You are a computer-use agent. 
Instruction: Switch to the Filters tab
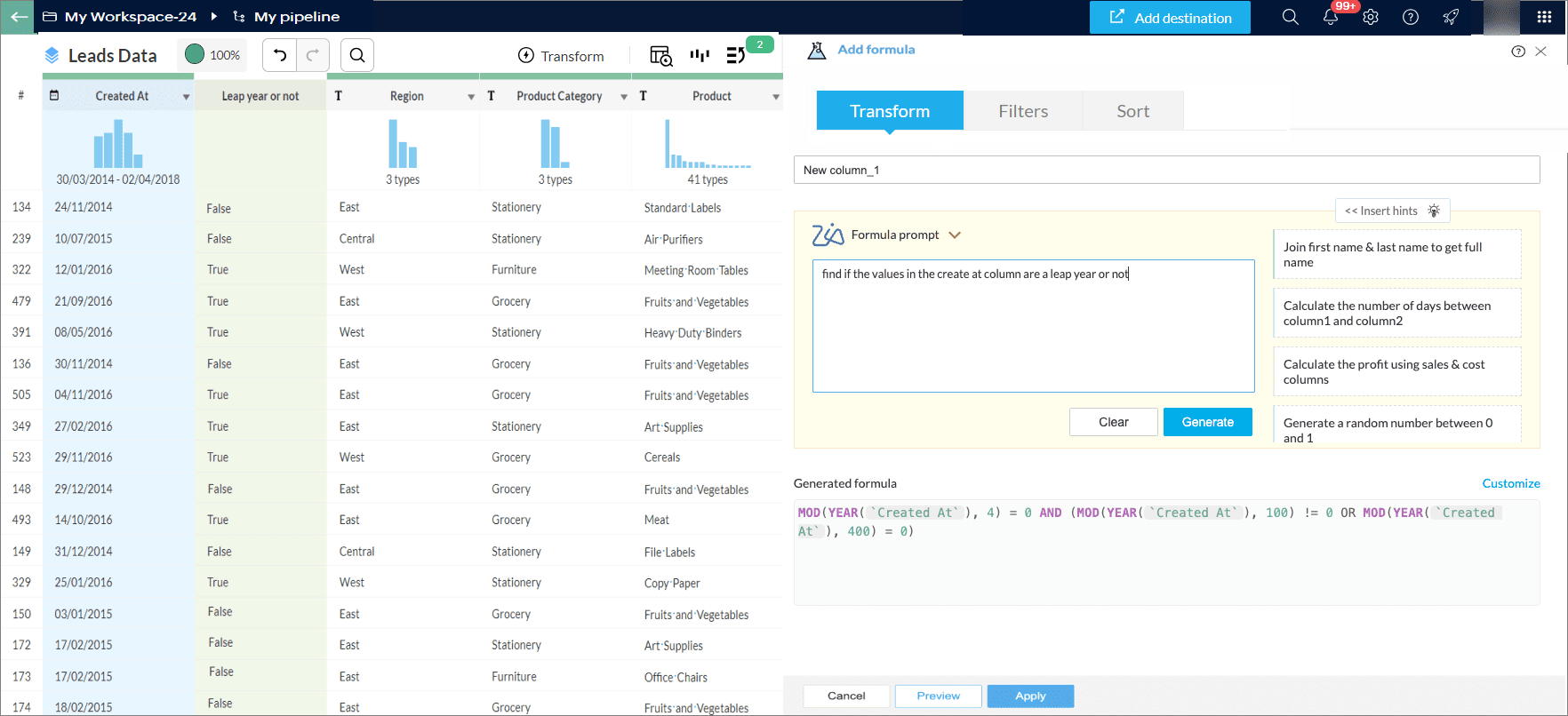tap(1023, 111)
